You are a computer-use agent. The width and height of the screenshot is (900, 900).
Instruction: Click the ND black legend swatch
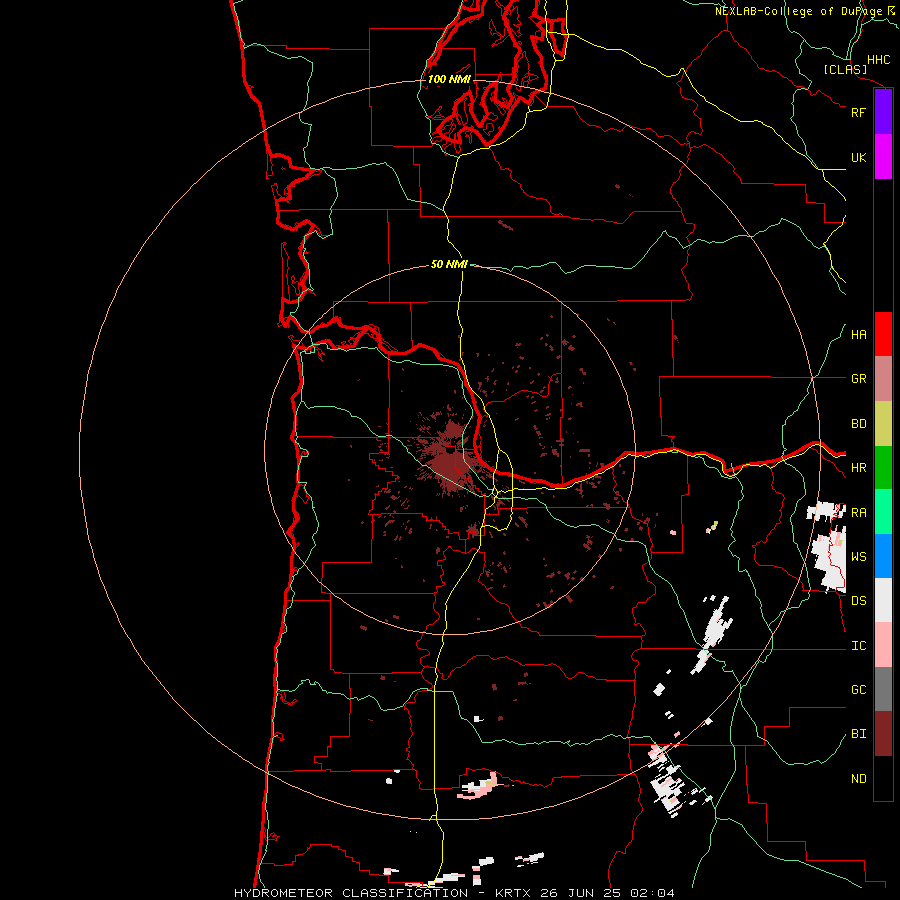click(883, 778)
